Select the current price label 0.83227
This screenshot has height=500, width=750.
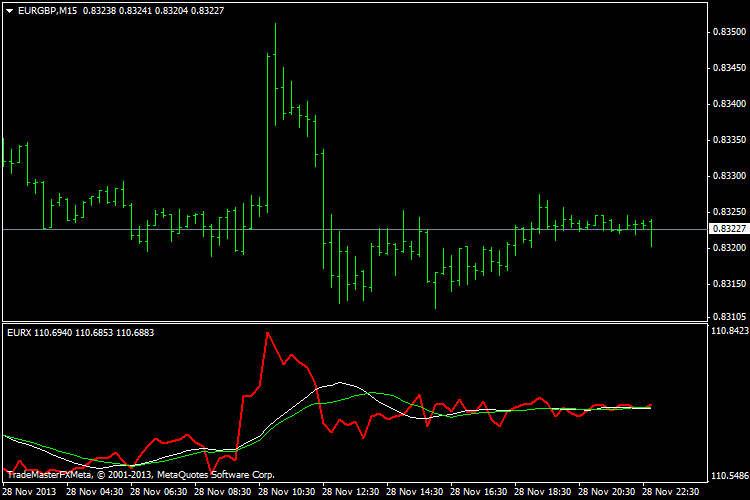[x=727, y=230]
